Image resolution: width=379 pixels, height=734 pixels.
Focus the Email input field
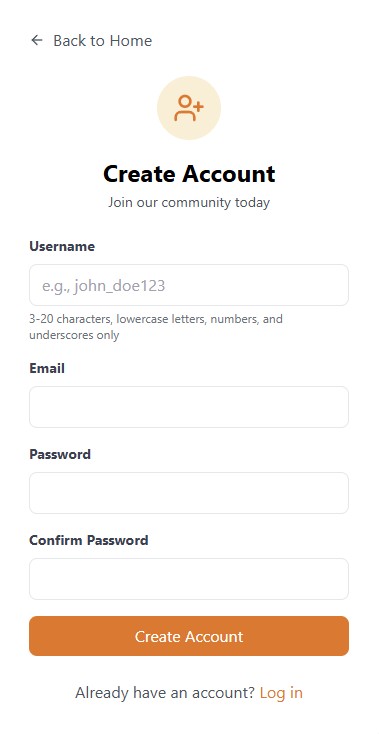click(189, 407)
